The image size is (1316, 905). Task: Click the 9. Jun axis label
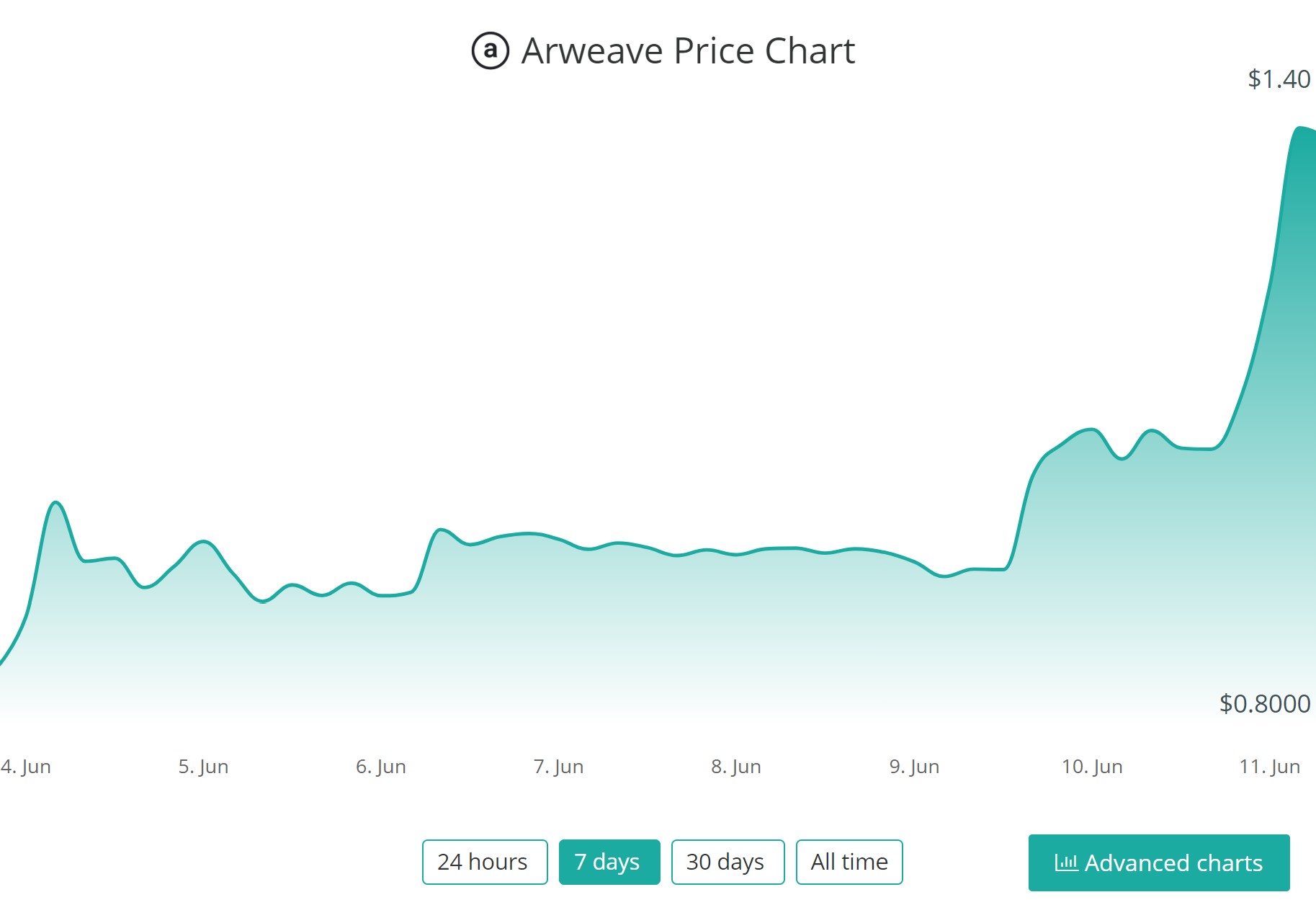tap(914, 767)
